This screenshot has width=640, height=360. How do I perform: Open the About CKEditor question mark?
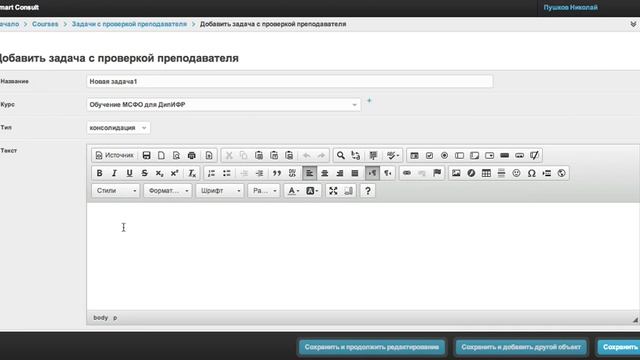368,191
